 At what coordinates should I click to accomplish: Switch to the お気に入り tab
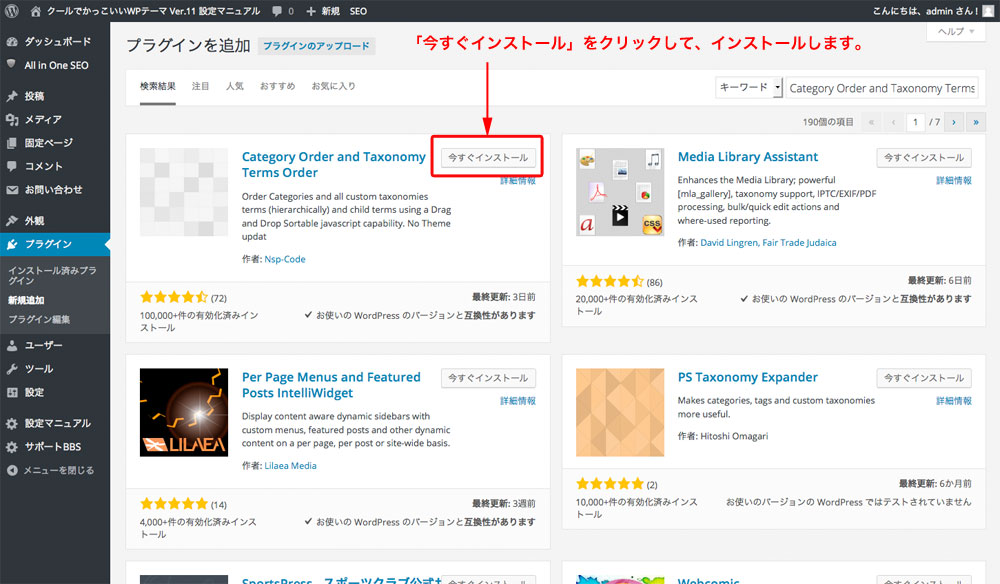(334, 86)
